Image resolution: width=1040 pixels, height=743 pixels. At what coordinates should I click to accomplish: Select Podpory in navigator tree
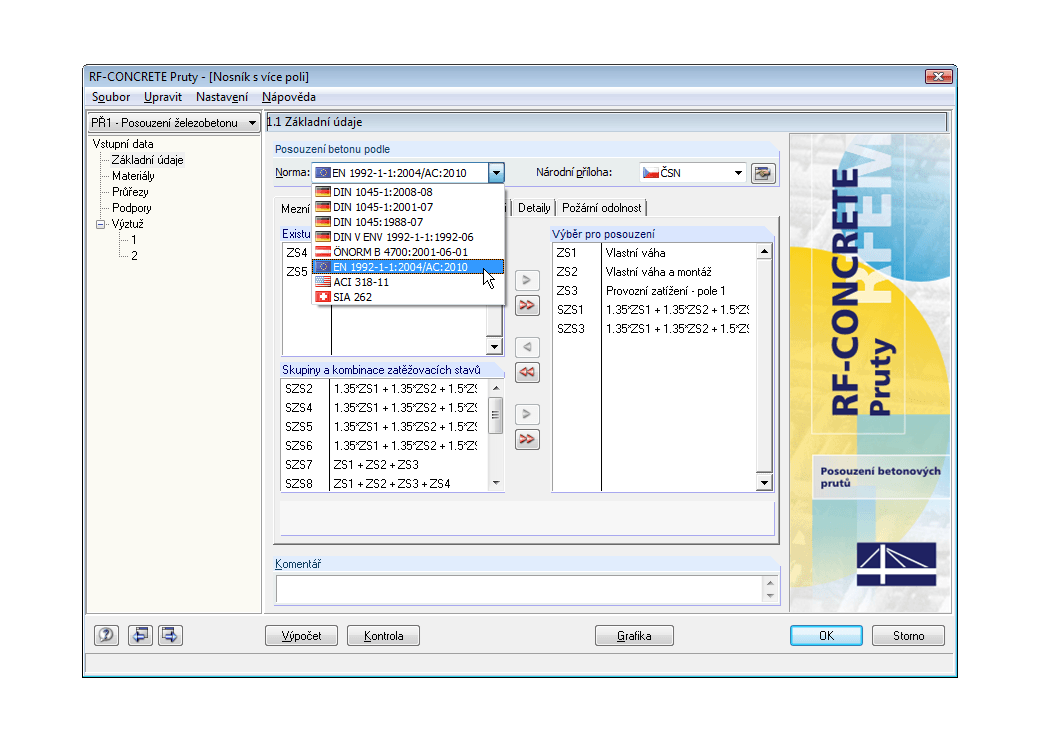point(131,208)
